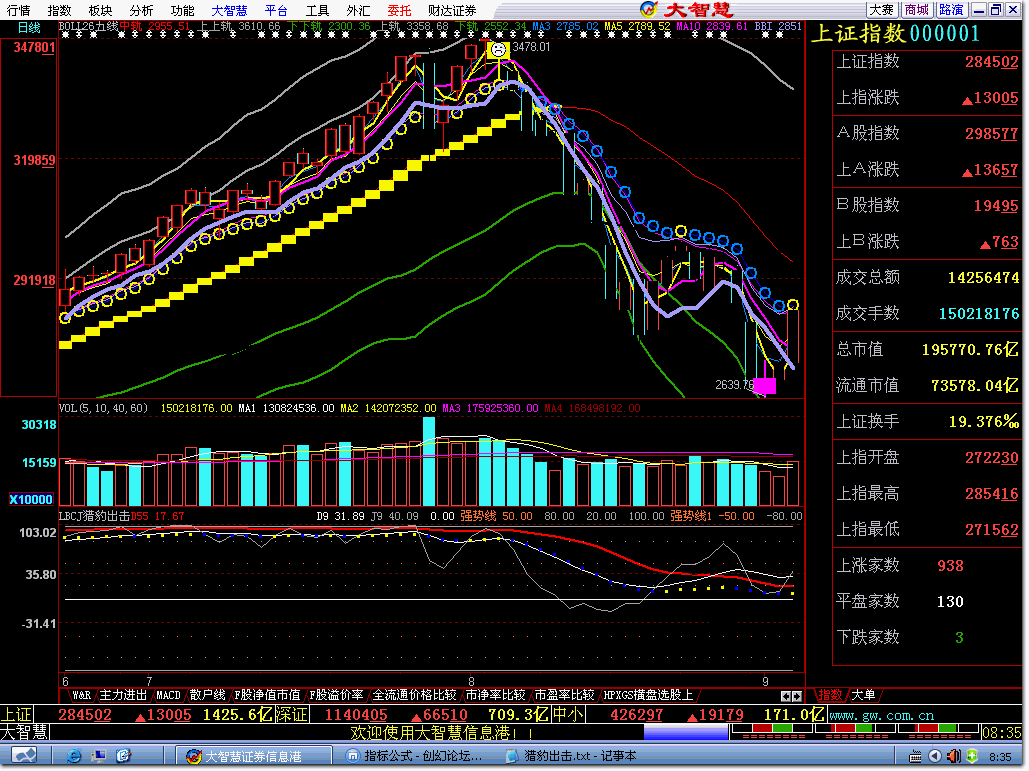The height and width of the screenshot is (771, 1029).
Task: Open the 大智慧 menu
Action: [230, 10]
